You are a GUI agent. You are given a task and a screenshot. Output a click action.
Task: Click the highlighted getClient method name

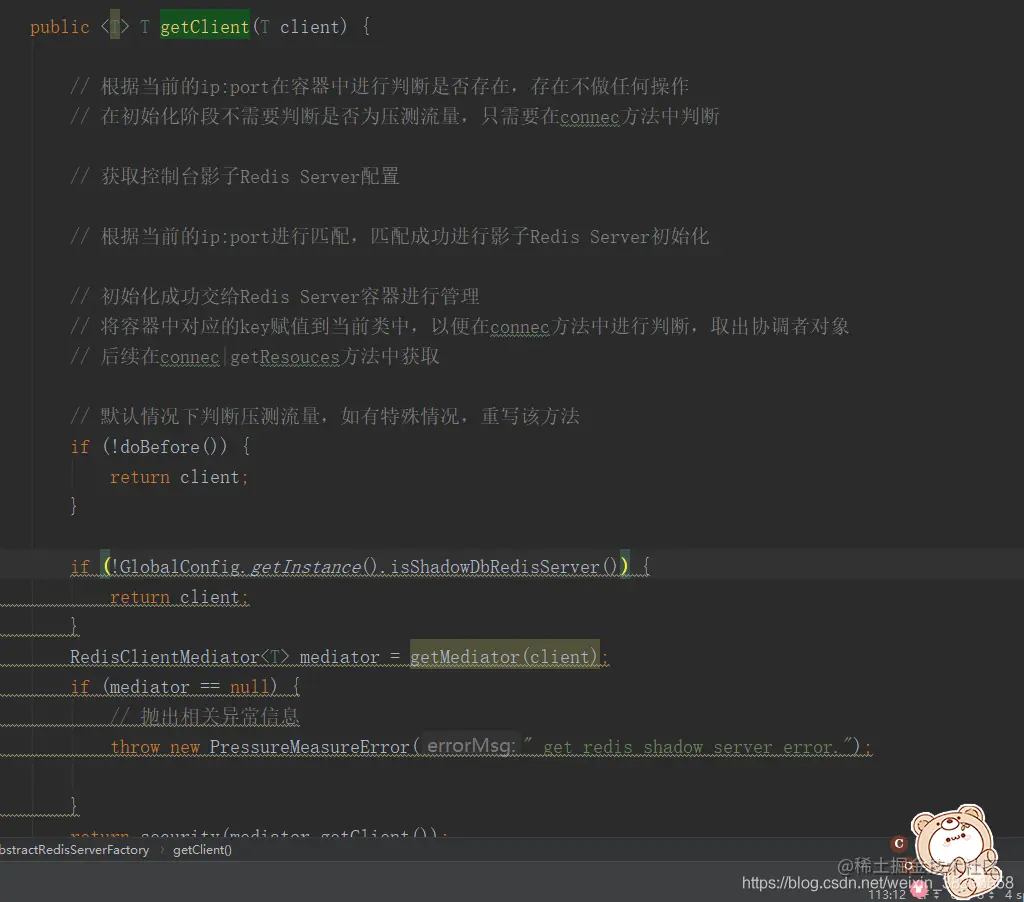point(204,26)
